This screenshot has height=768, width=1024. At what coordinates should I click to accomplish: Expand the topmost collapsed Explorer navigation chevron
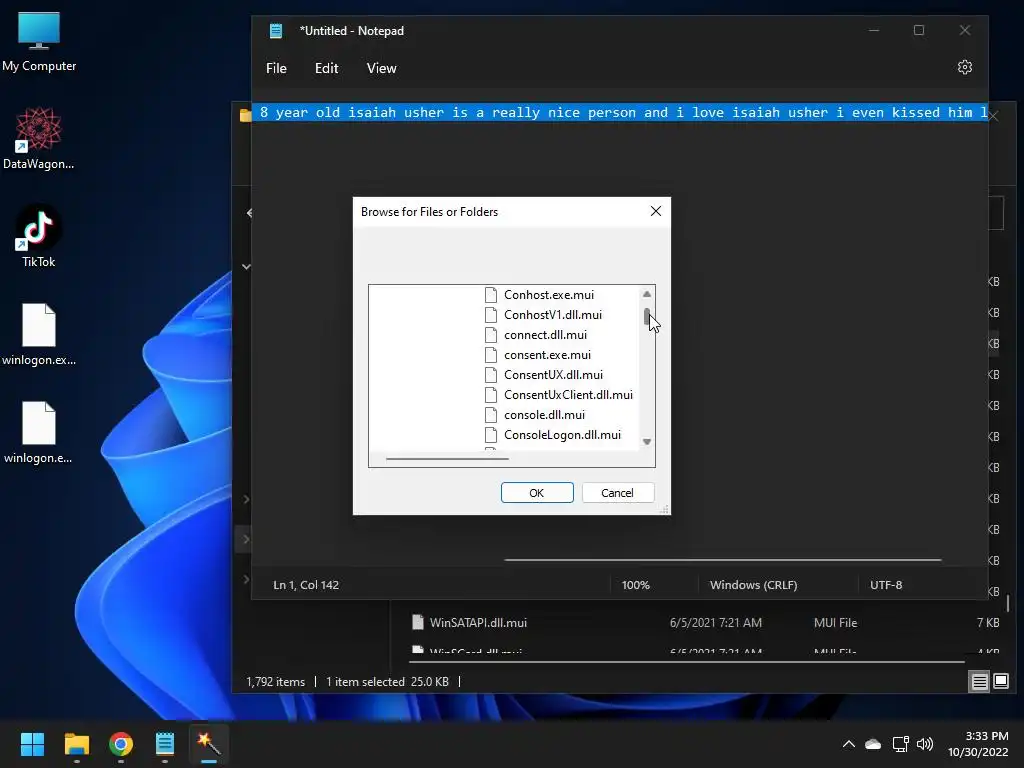coord(246,500)
